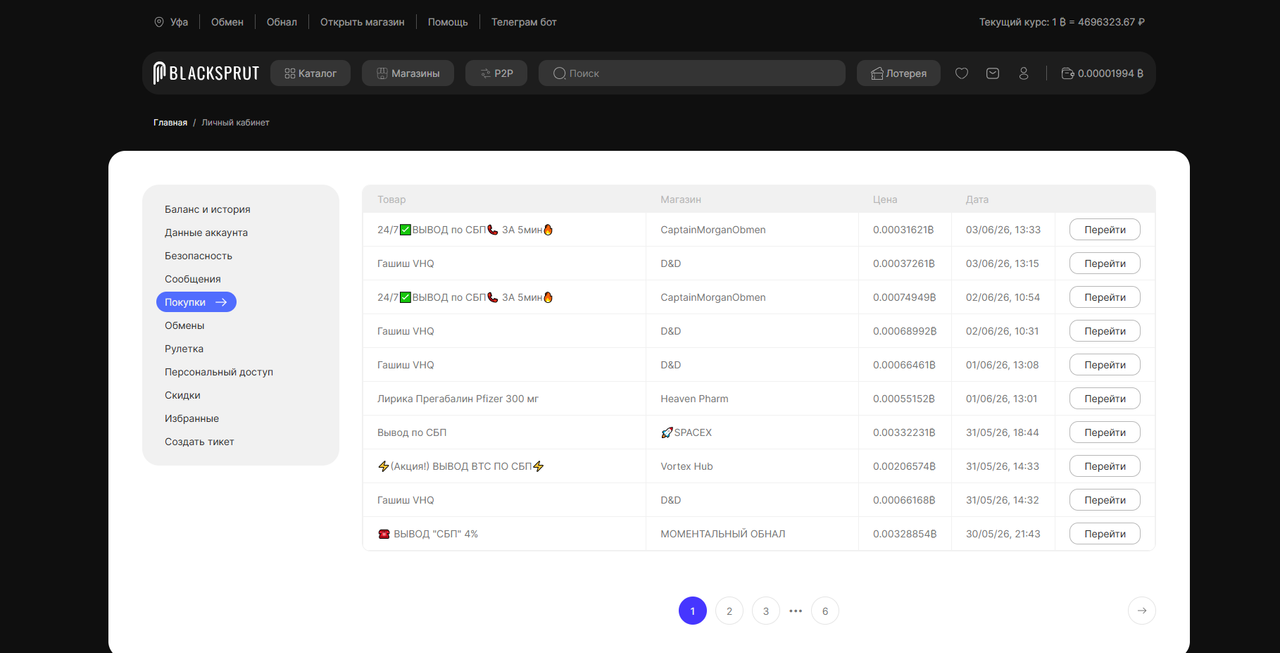The width and height of the screenshot is (1280, 653).
Task: Click the wallet balance 0.00001994 B
Action: (x=1102, y=73)
